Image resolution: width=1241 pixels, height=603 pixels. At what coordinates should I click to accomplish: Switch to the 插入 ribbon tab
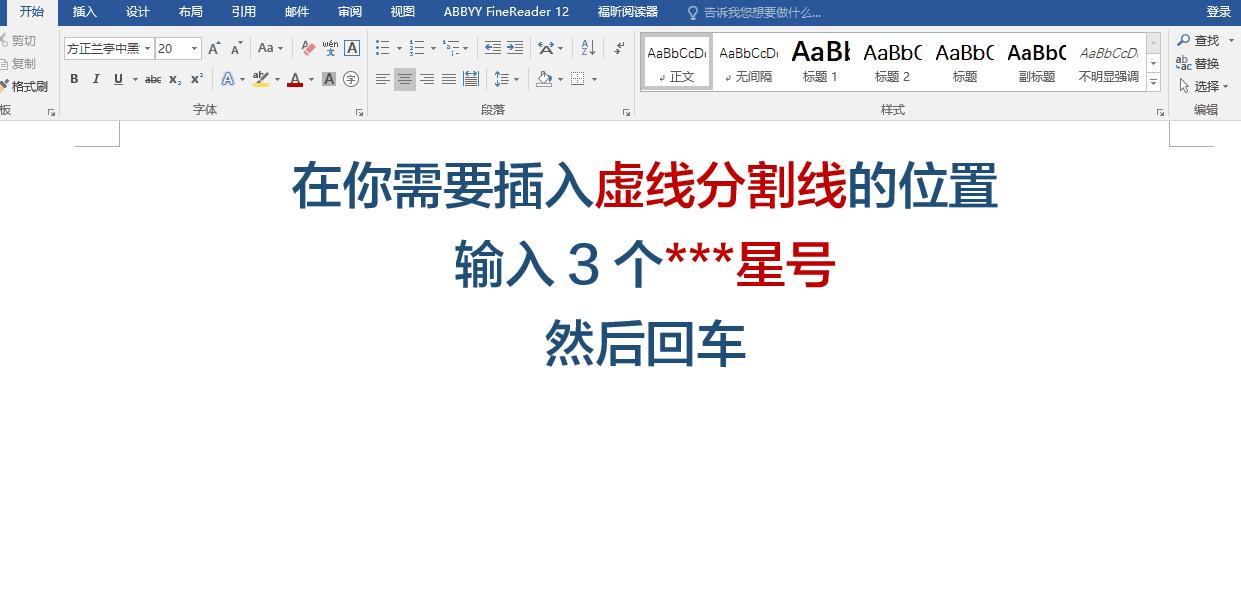pyautogui.click(x=85, y=12)
